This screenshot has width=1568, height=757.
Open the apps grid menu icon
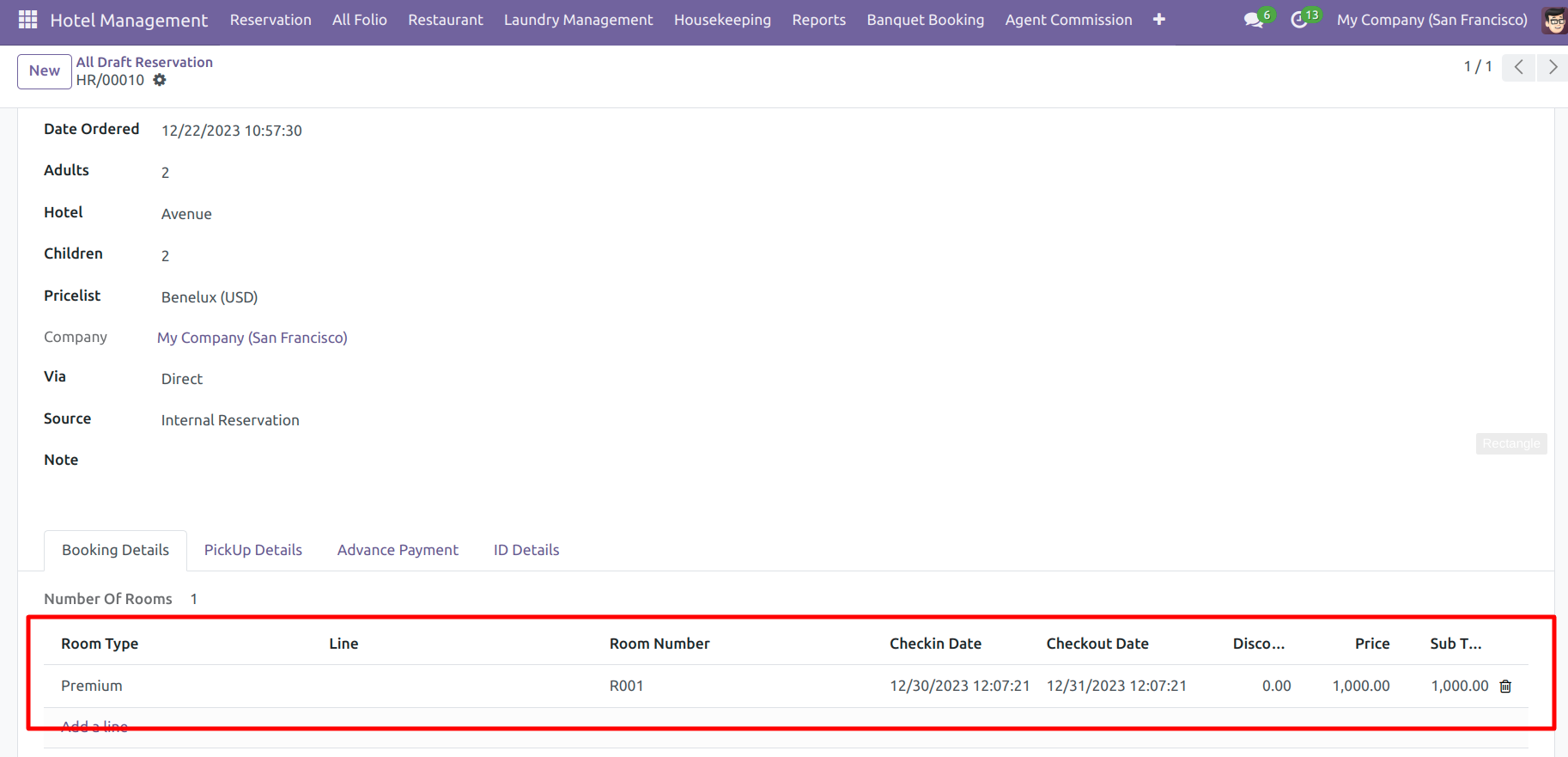tap(27, 20)
